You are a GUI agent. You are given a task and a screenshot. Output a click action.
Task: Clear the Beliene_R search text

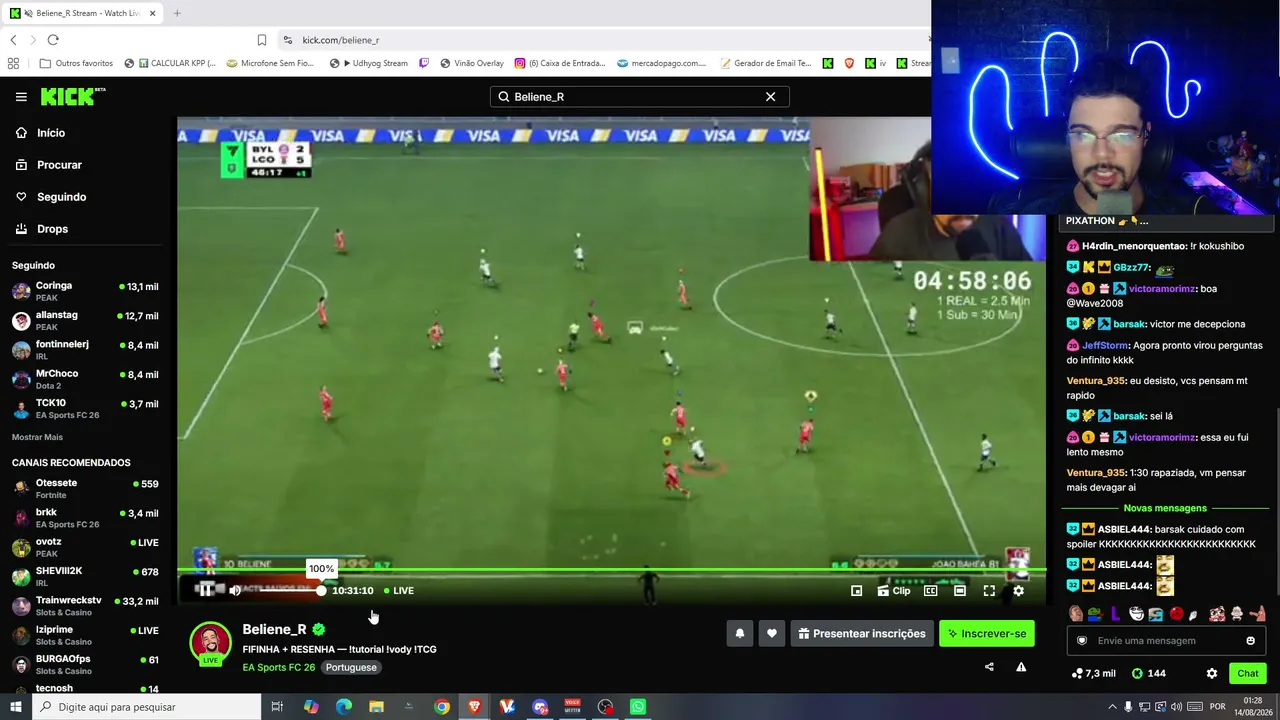coord(770,97)
